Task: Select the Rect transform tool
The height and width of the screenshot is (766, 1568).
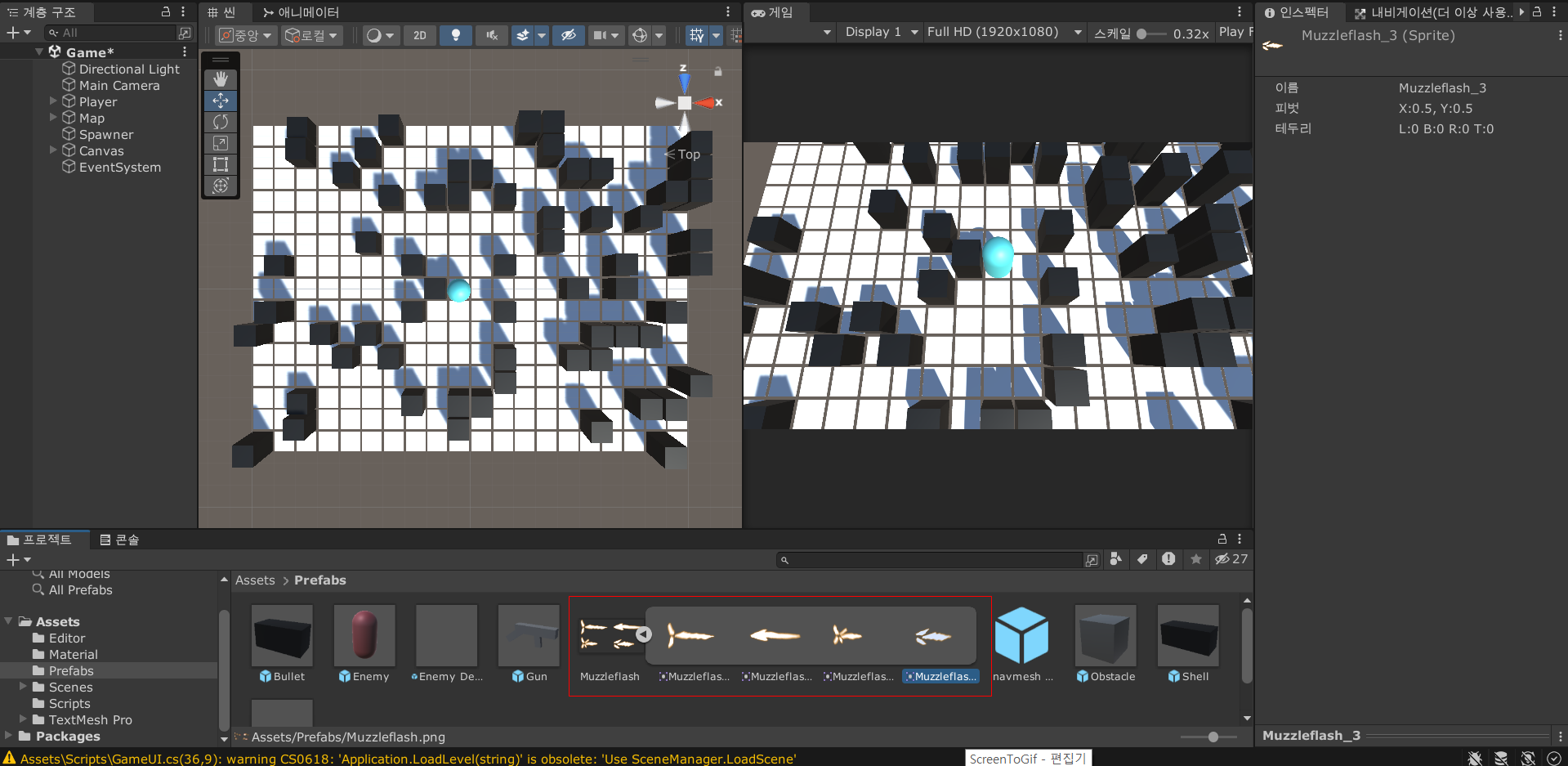Action: point(221,164)
